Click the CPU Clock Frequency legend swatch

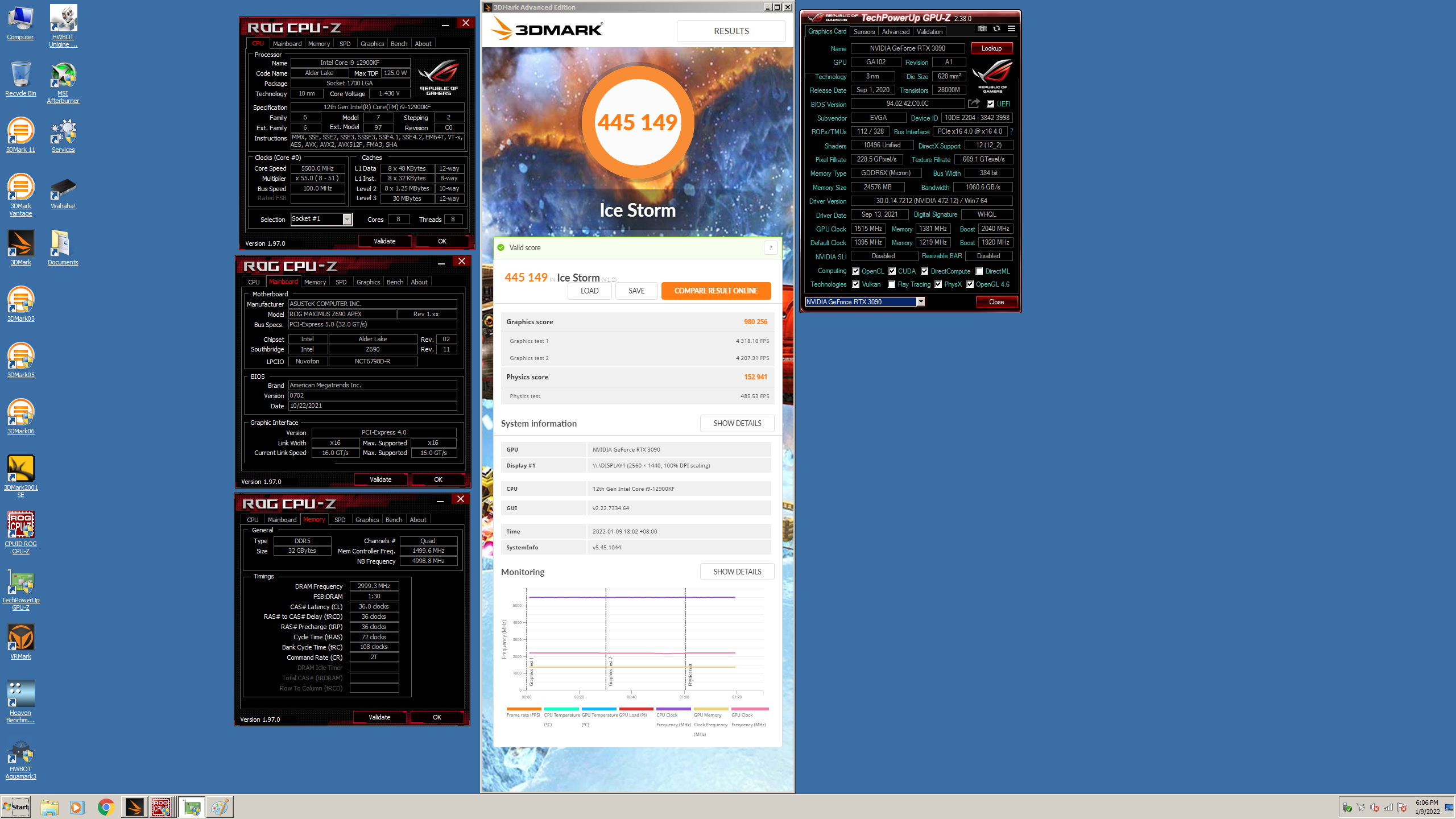coord(673,709)
